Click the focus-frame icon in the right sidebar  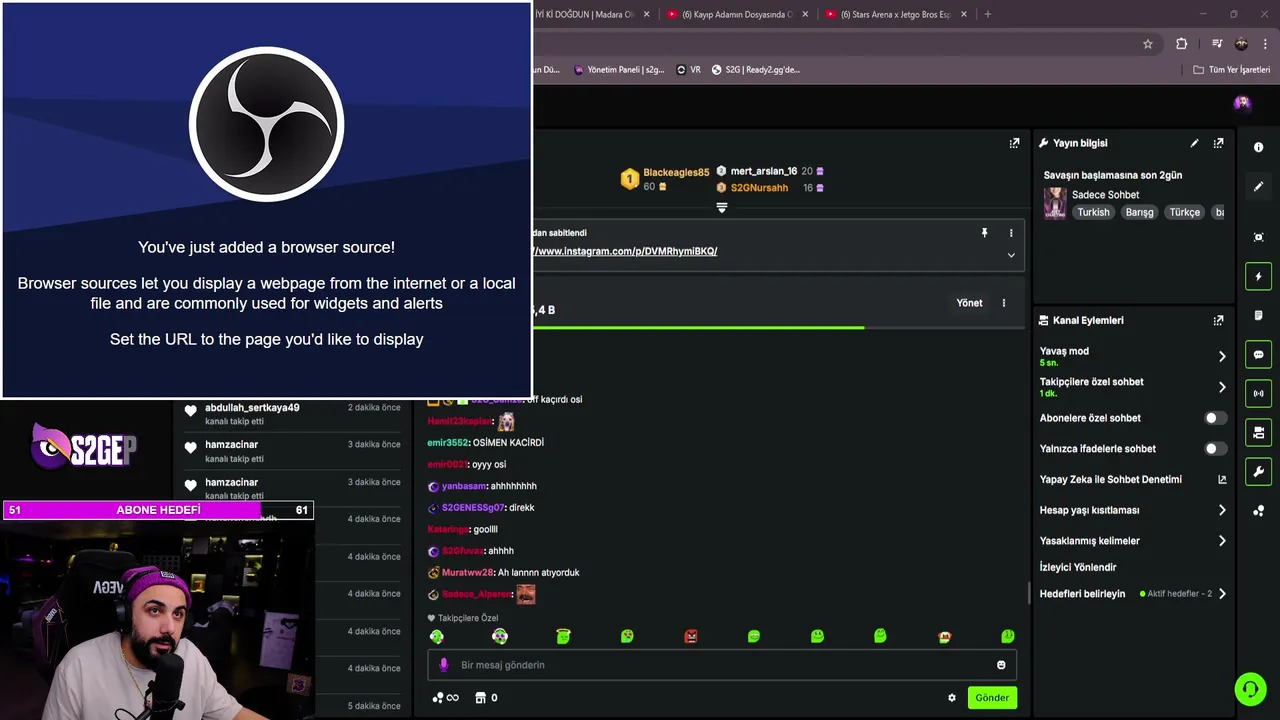click(1259, 237)
